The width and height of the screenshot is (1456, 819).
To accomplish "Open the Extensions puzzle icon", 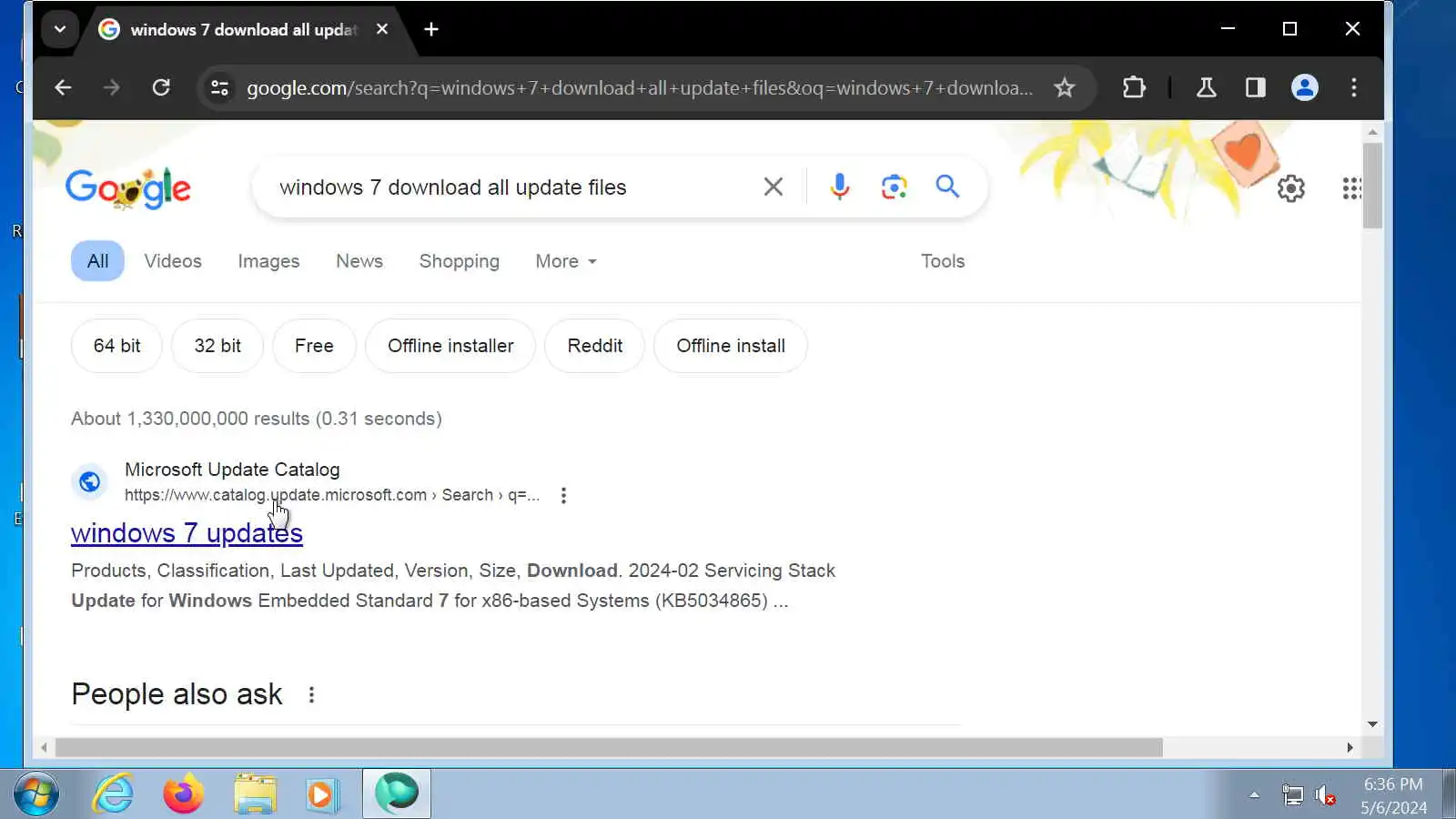I will coord(1134,87).
